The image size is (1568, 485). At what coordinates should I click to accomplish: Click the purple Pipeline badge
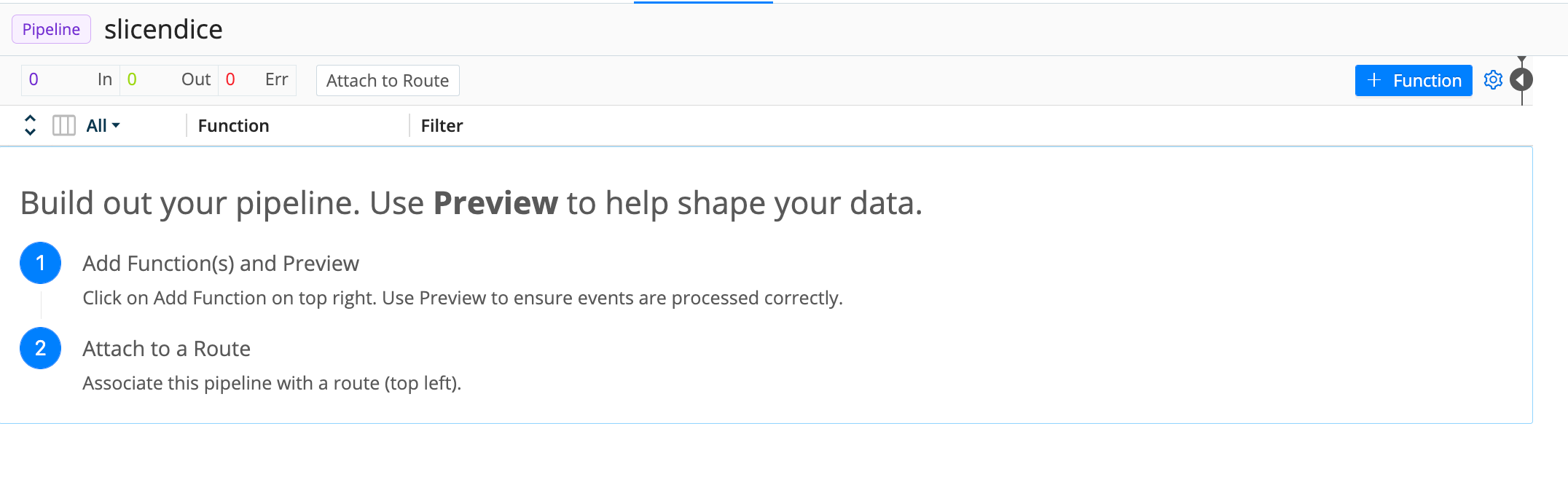coord(51,29)
